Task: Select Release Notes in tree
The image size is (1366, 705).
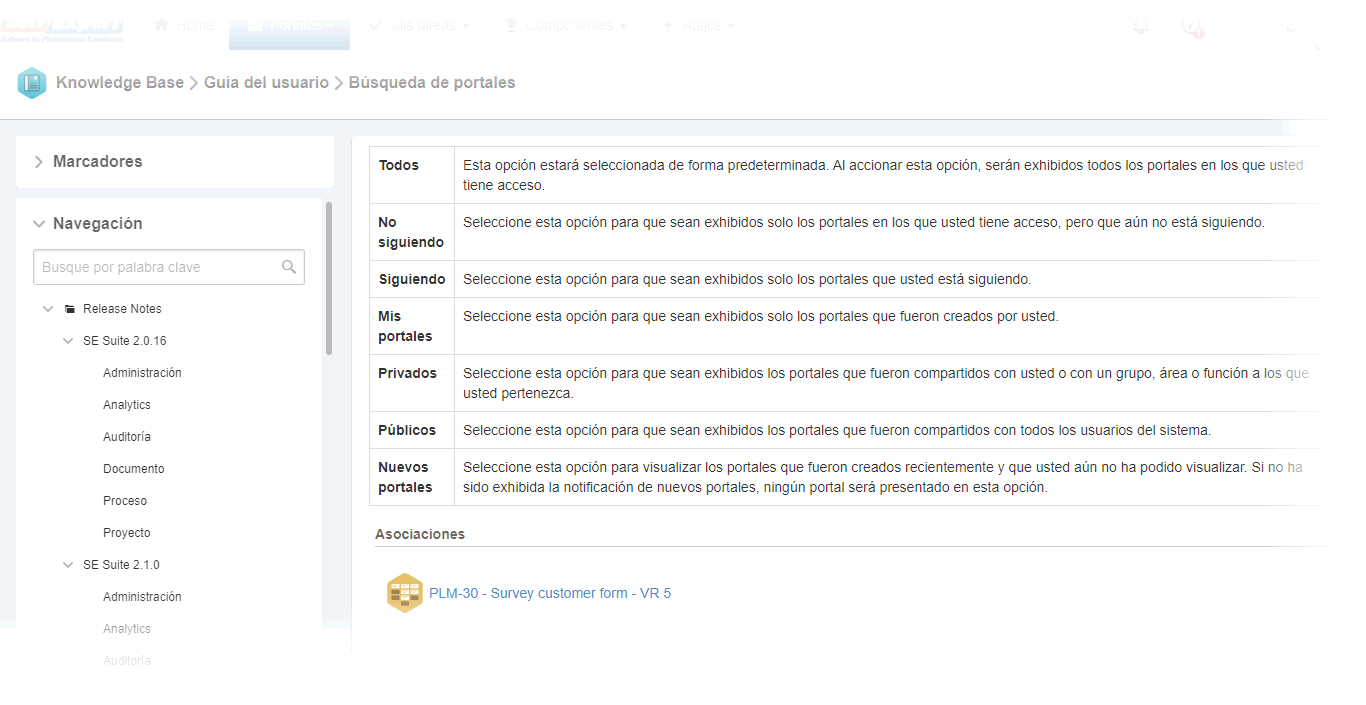Action: (x=122, y=309)
